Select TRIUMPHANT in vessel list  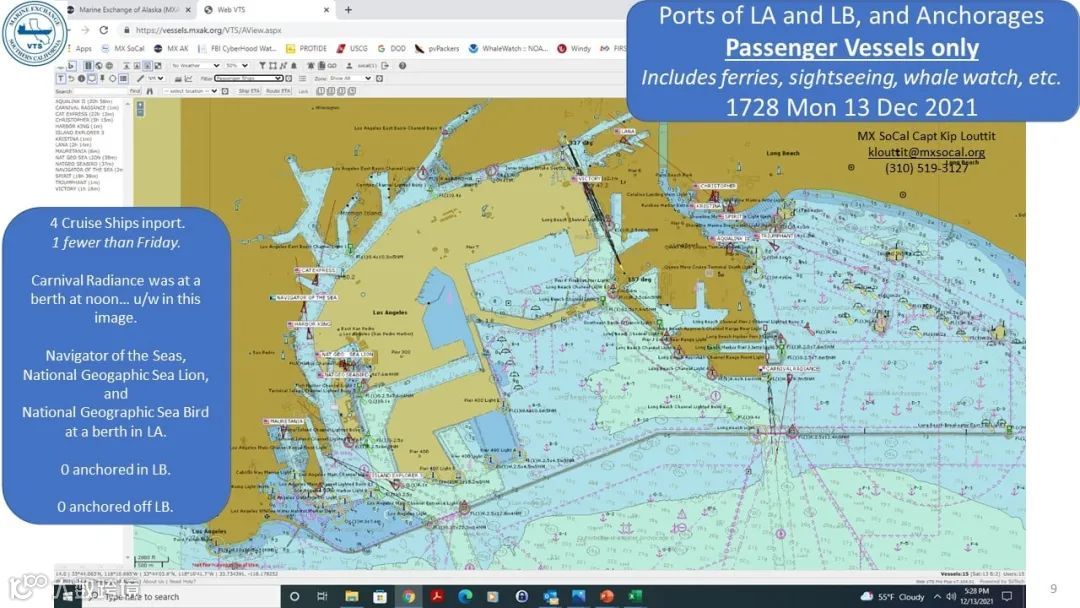pyautogui.click(x=77, y=182)
